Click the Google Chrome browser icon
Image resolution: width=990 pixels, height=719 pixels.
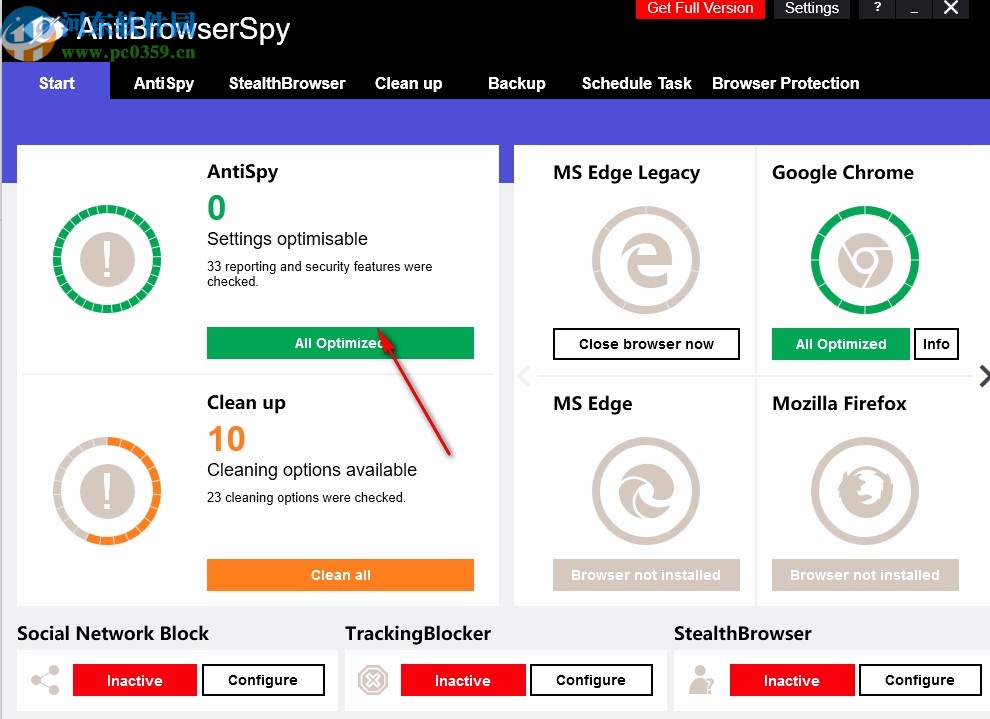point(864,259)
